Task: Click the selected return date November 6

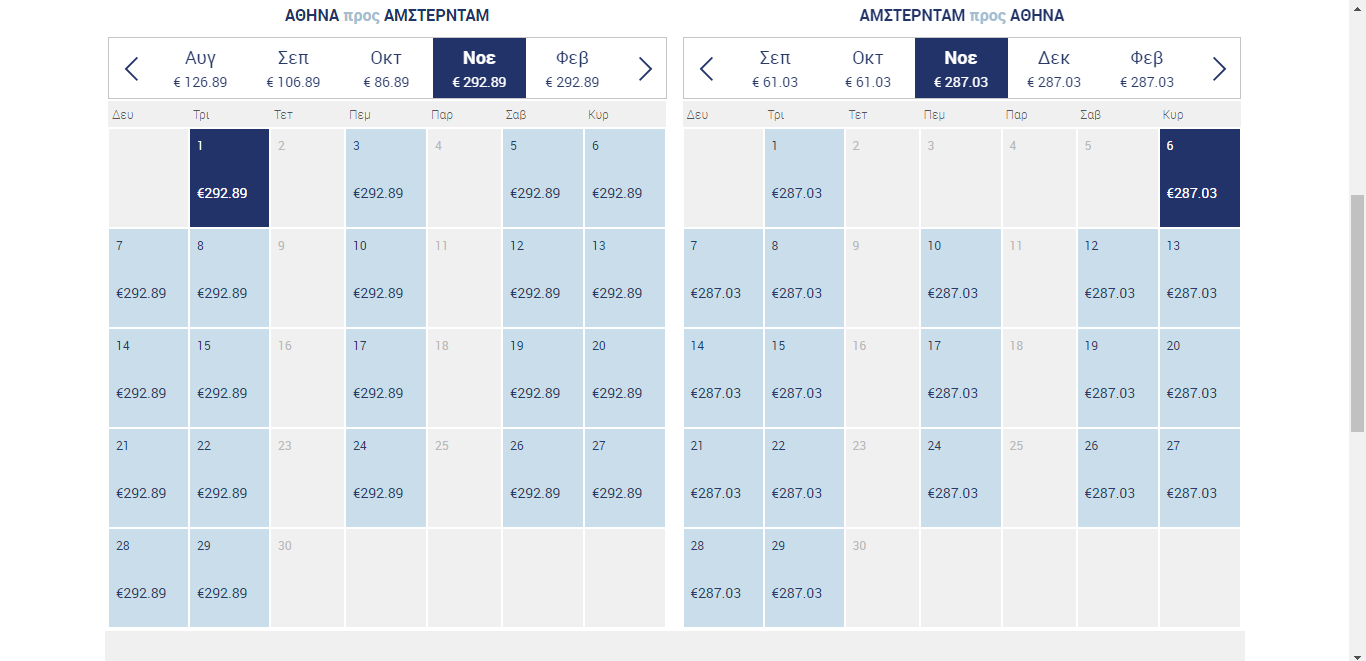Action: click(1200, 178)
